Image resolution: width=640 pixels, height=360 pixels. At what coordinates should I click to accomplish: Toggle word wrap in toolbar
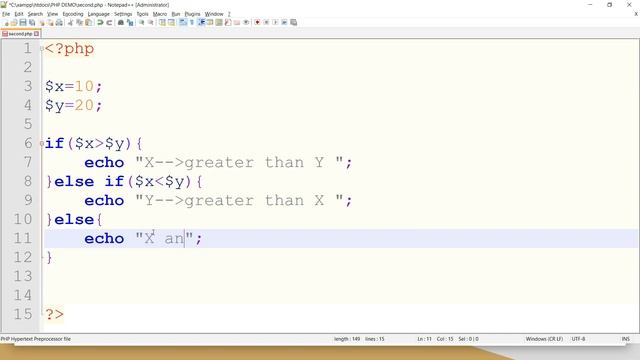(x=182, y=22)
